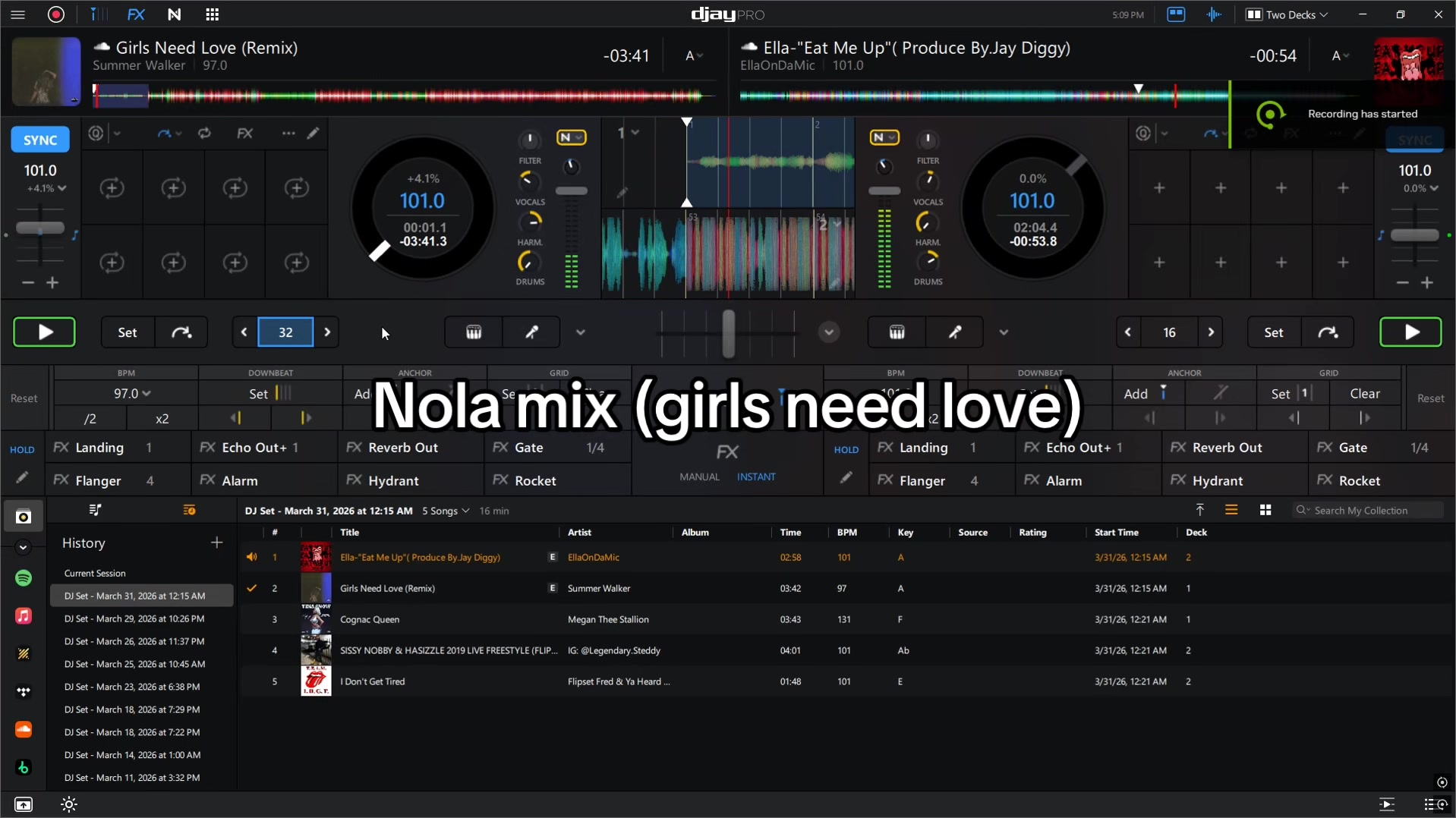
Task: Toggle the 32-beat loop on left deck
Action: (x=285, y=332)
